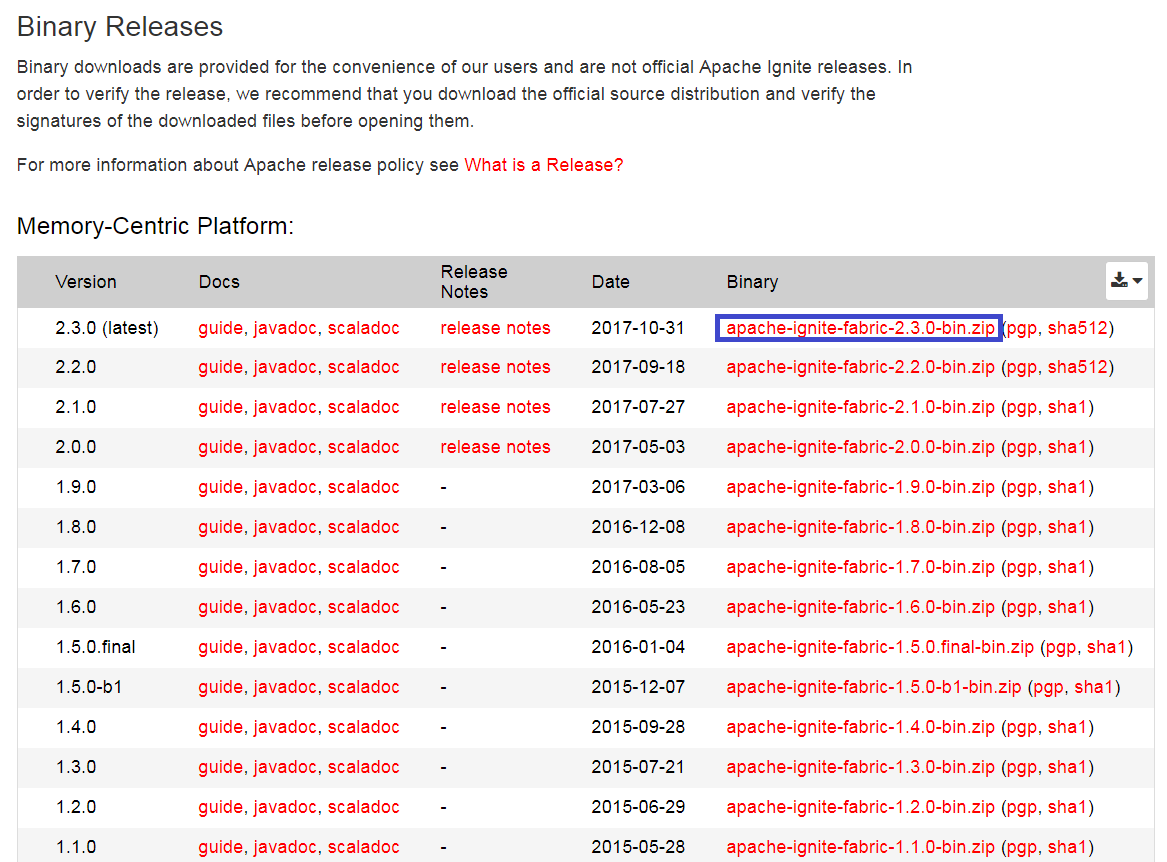1167x862 pixels.
Task: Open sha512 checksum for 2.3.0 binary
Action: point(1078,328)
